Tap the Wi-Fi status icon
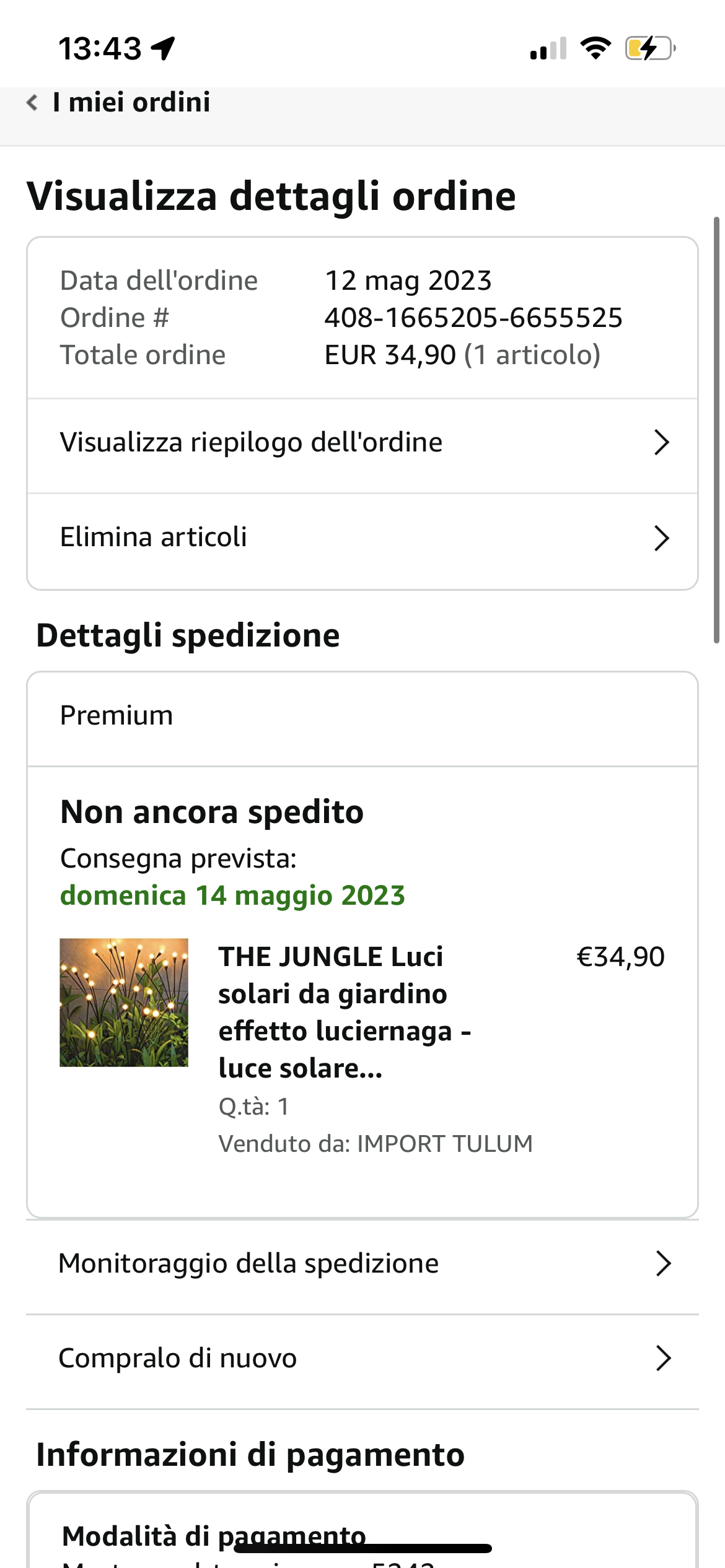The height and width of the screenshot is (1568, 725). pos(595,48)
